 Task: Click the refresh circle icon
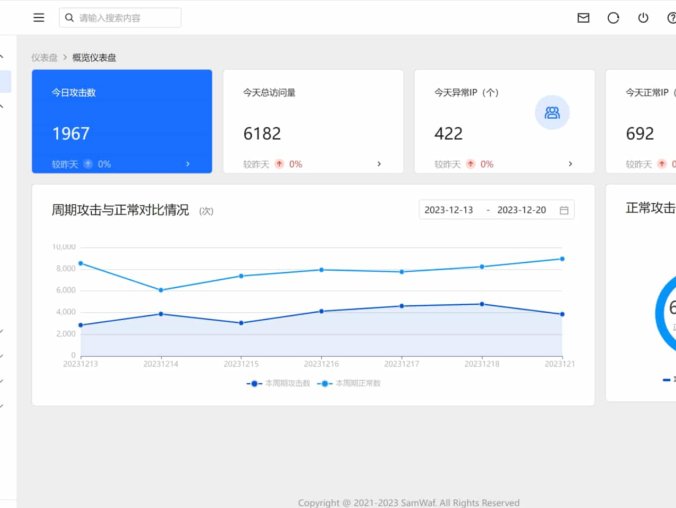pos(613,18)
